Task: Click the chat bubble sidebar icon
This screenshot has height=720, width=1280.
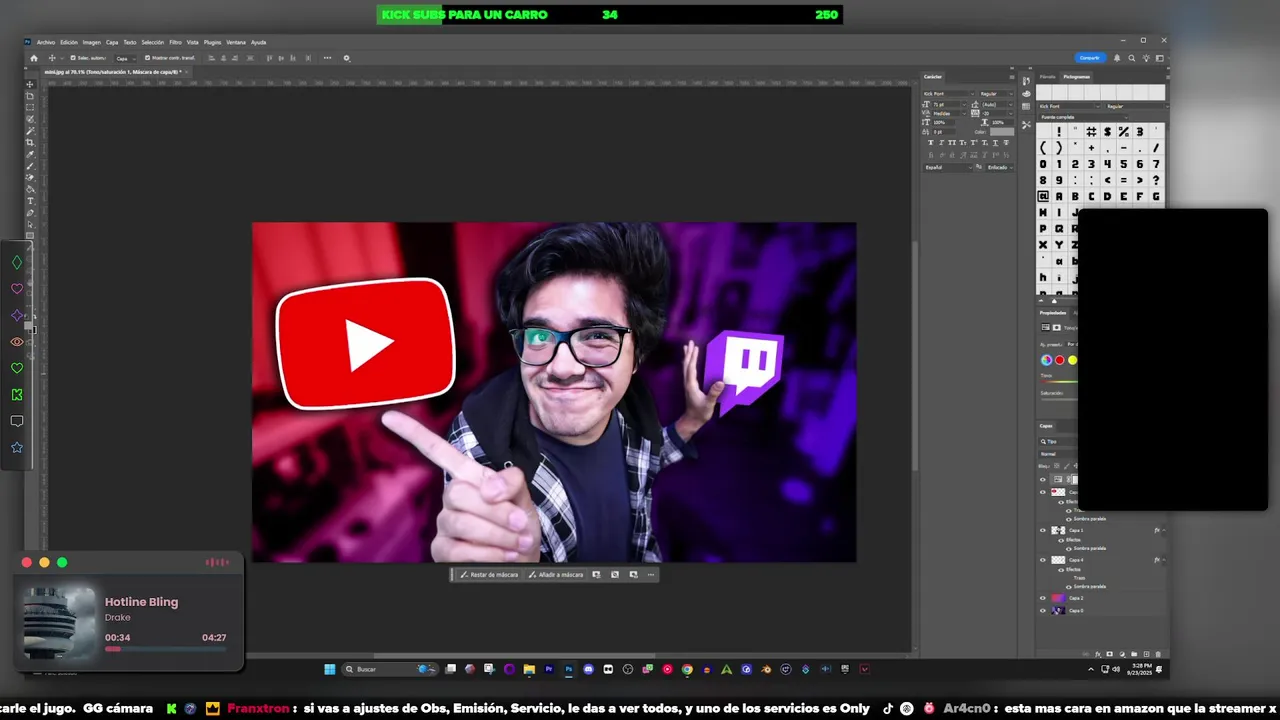Action: [x=17, y=421]
